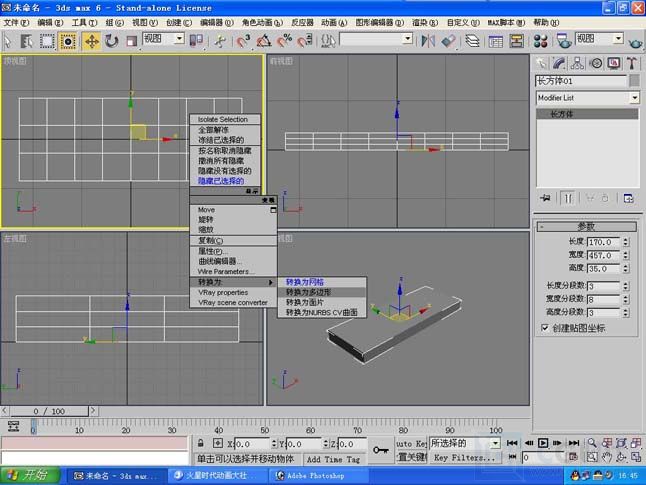Screen dimensions: 646x485
Task: Select Isolate Selection in context menu
Action: click(225, 119)
